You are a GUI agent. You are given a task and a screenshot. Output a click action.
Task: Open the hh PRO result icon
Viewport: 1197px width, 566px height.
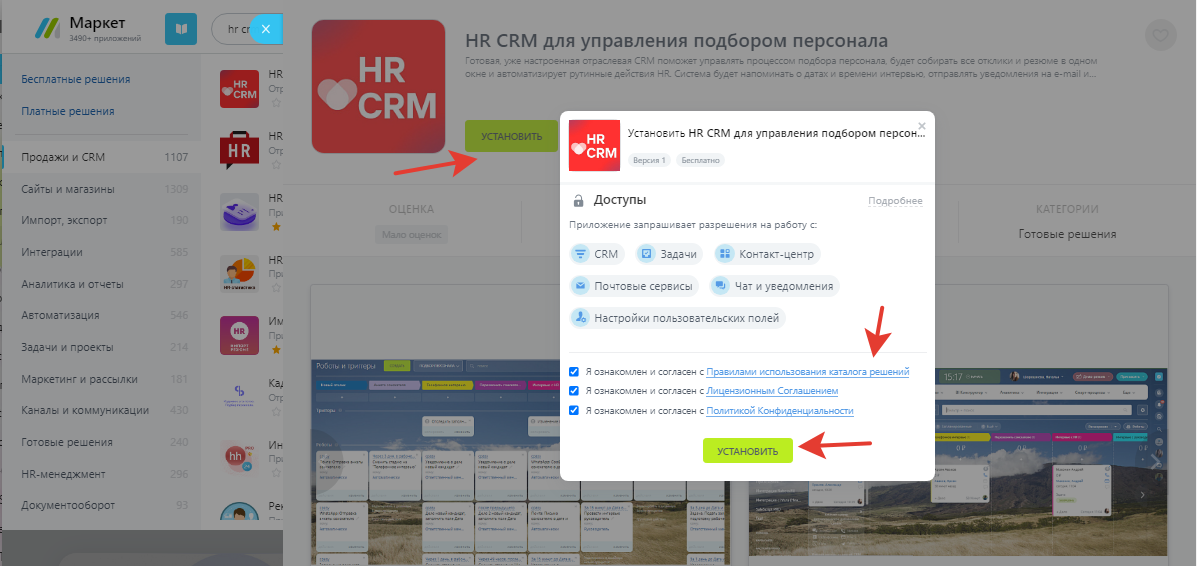click(239, 458)
